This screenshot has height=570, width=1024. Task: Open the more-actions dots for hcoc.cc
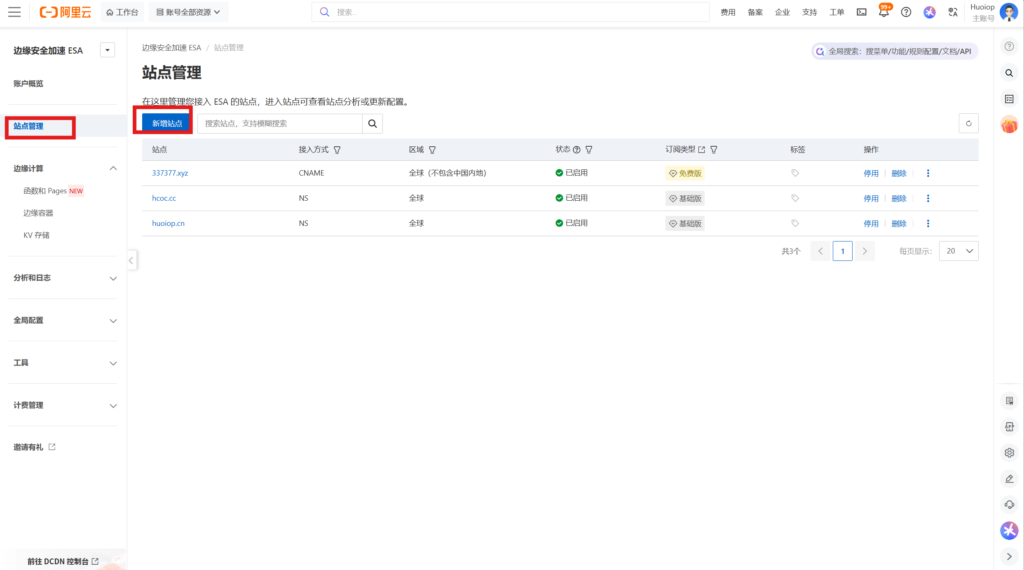928,198
